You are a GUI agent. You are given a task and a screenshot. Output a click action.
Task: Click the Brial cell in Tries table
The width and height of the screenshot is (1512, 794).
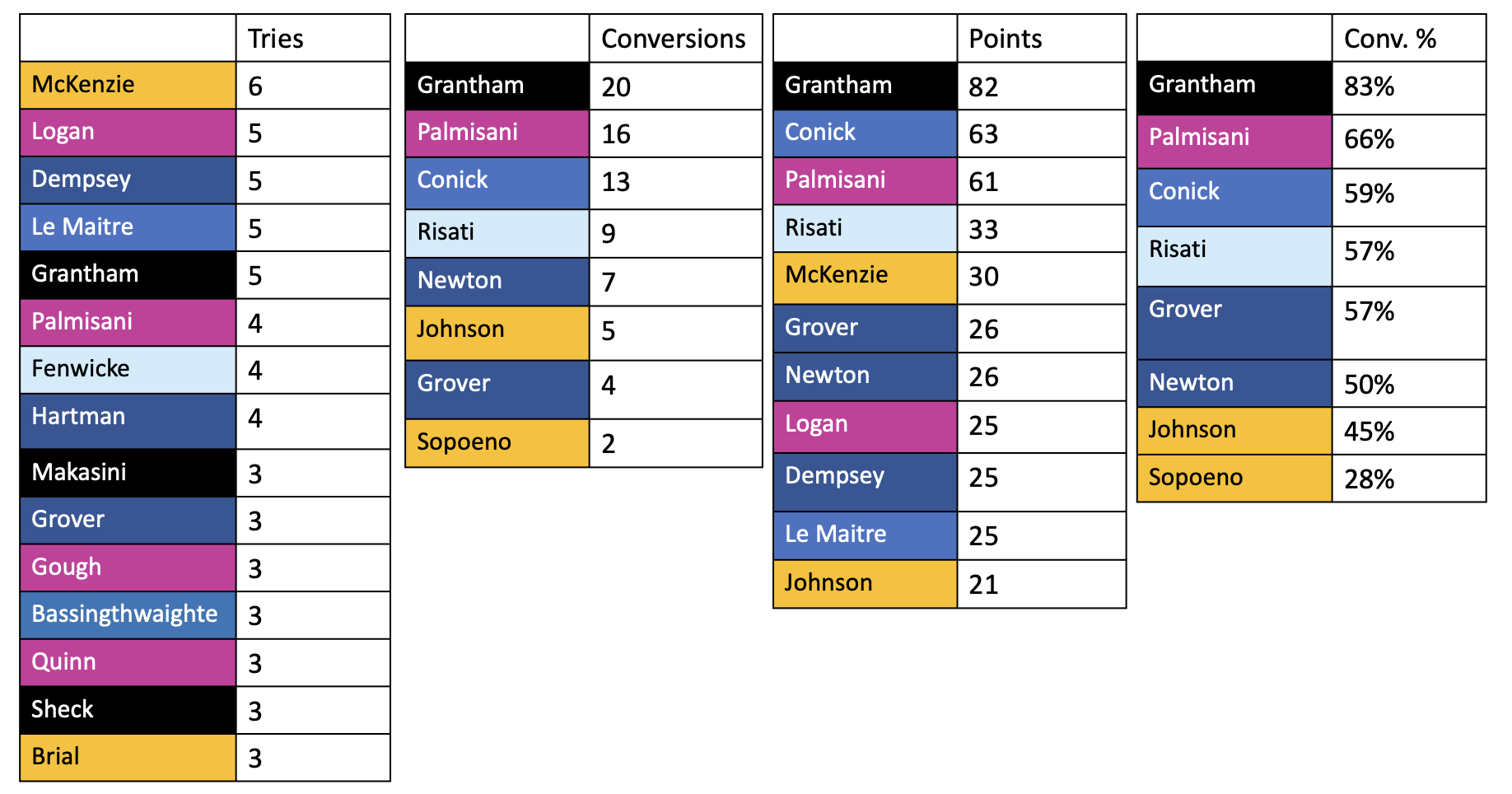[128, 757]
